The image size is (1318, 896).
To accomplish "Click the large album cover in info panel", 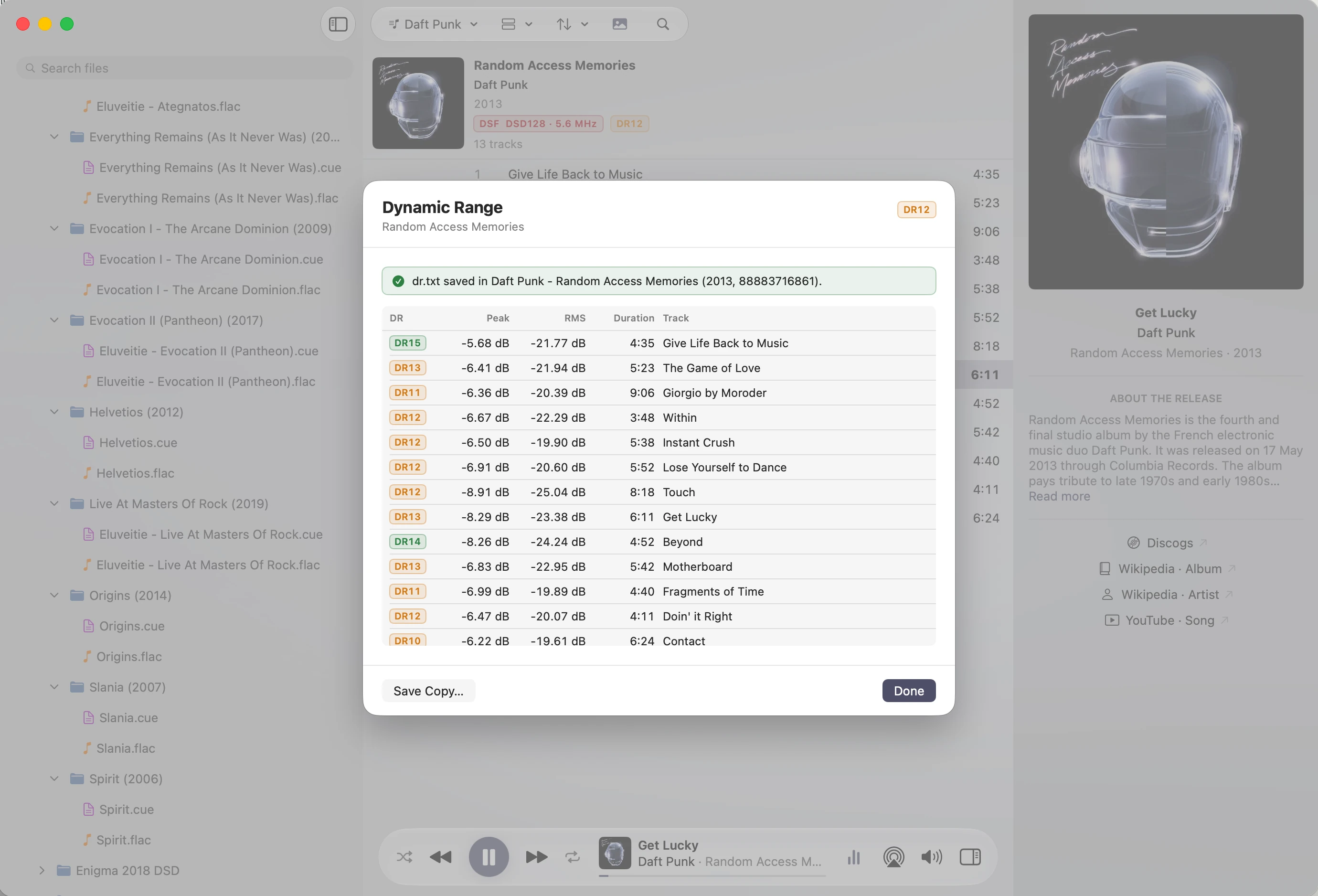I will tap(1166, 152).
